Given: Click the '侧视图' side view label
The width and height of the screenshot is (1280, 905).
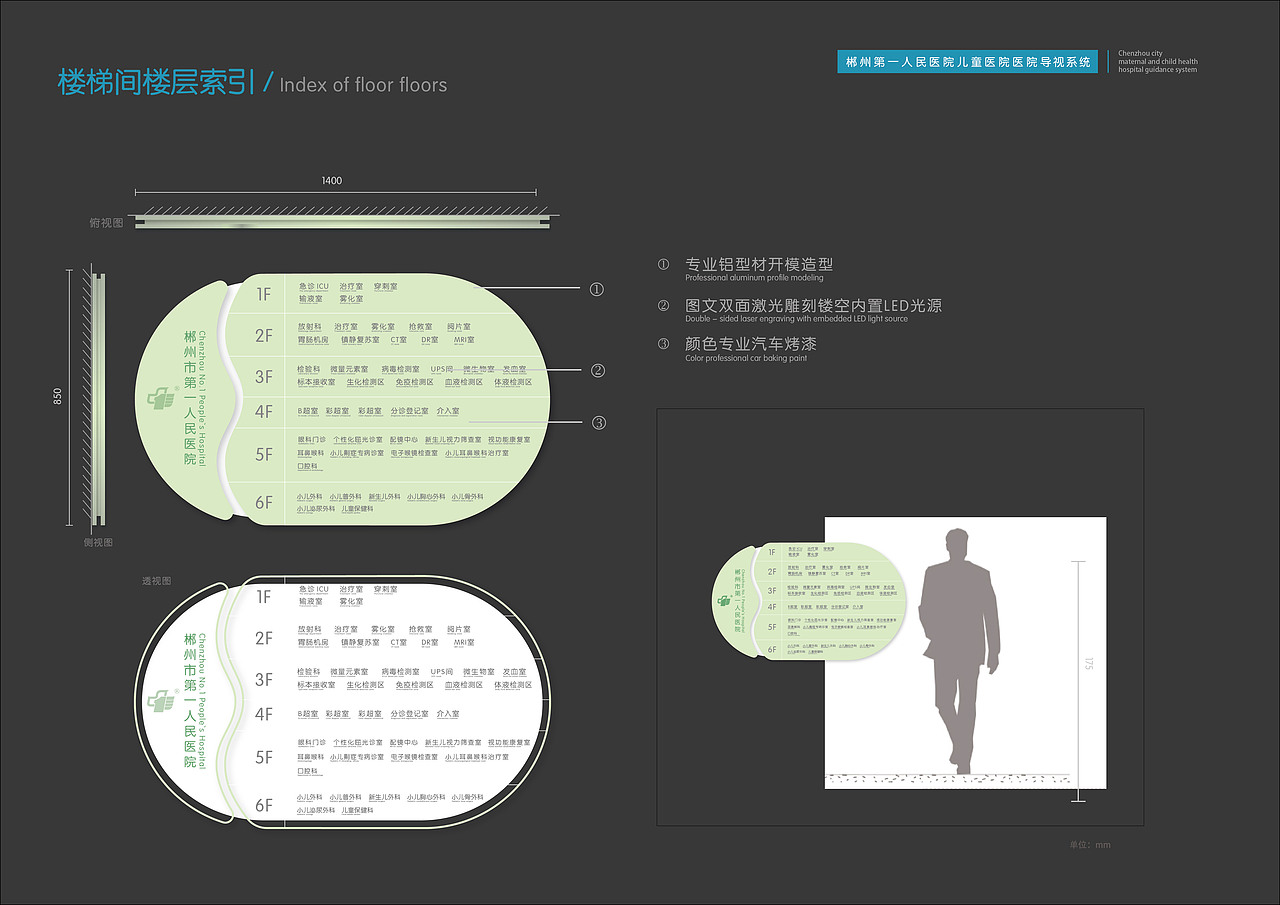Looking at the screenshot, I should click(x=98, y=542).
